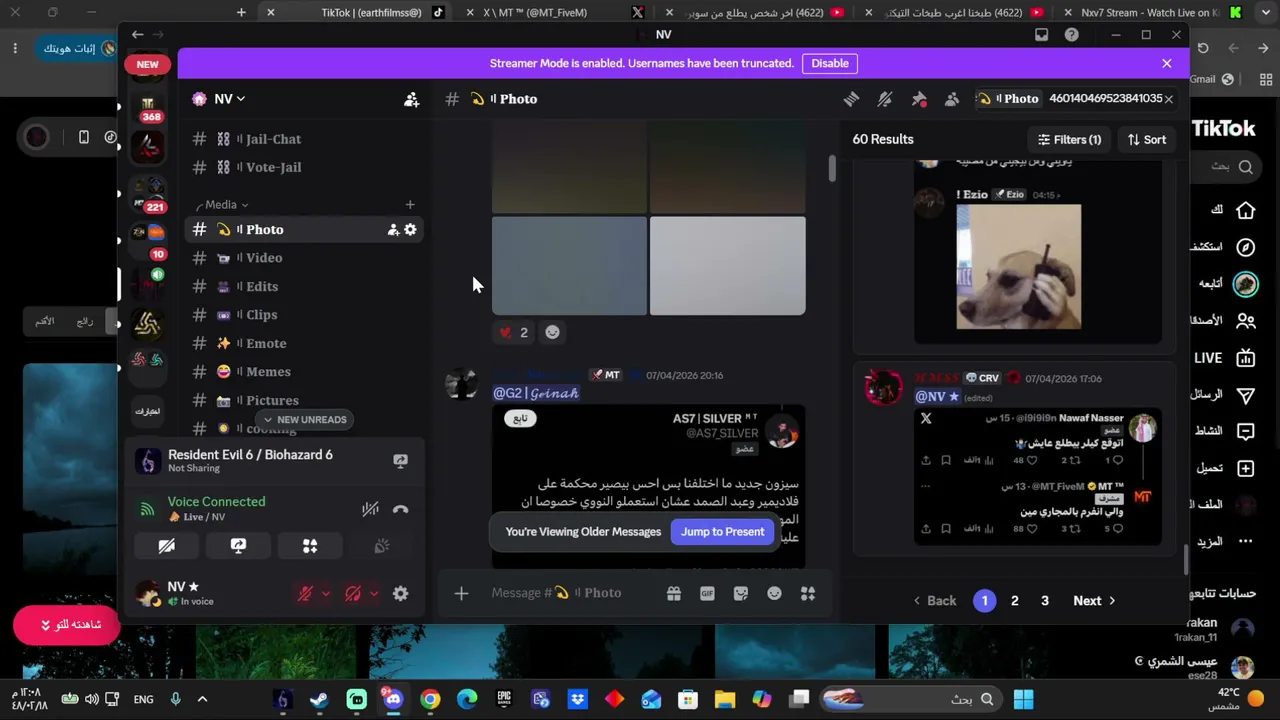Open the Video channel
The height and width of the screenshot is (720, 1280).
click(303, 258)
